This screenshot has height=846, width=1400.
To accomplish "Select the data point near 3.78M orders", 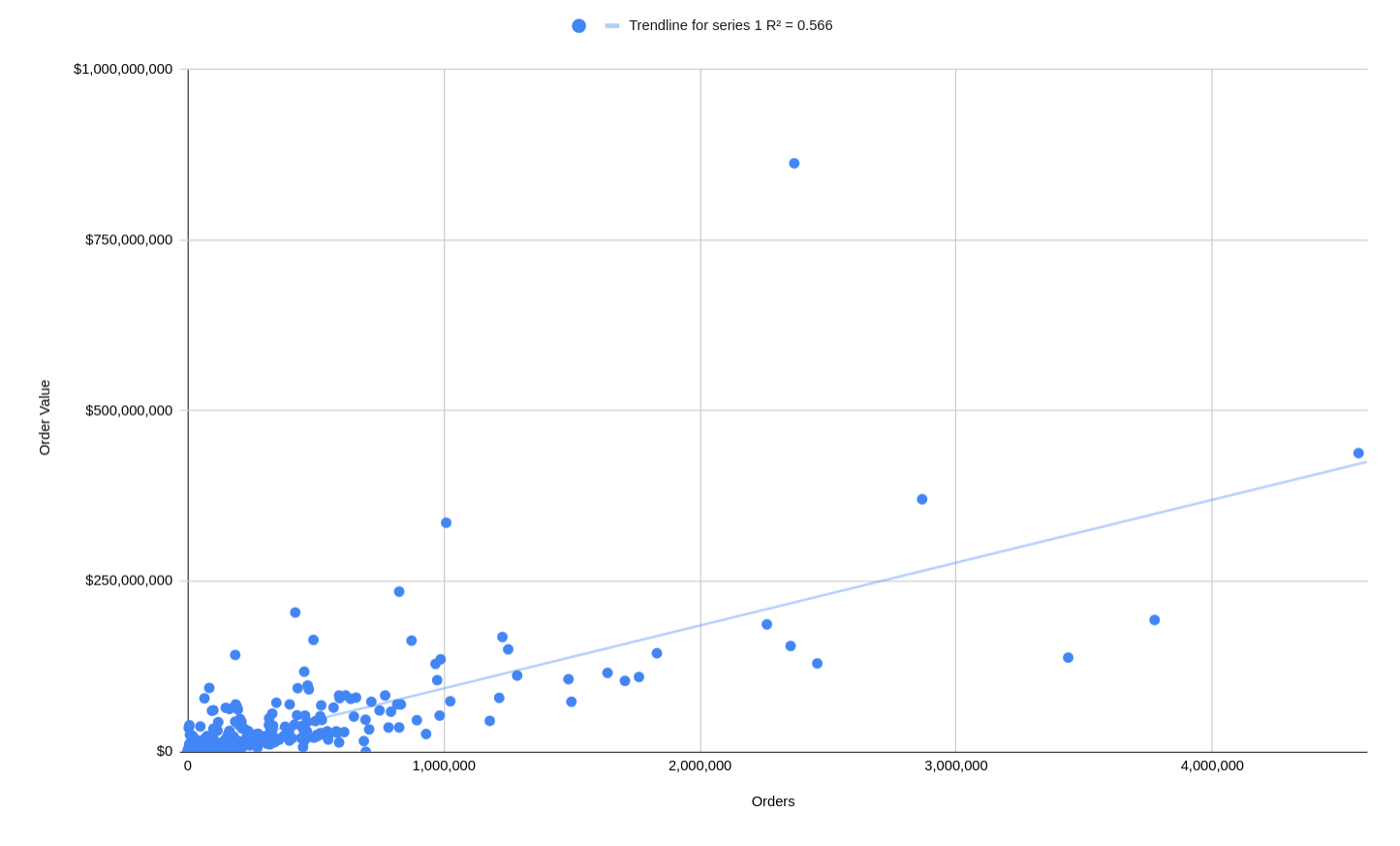I will (x=1155, y=620).
